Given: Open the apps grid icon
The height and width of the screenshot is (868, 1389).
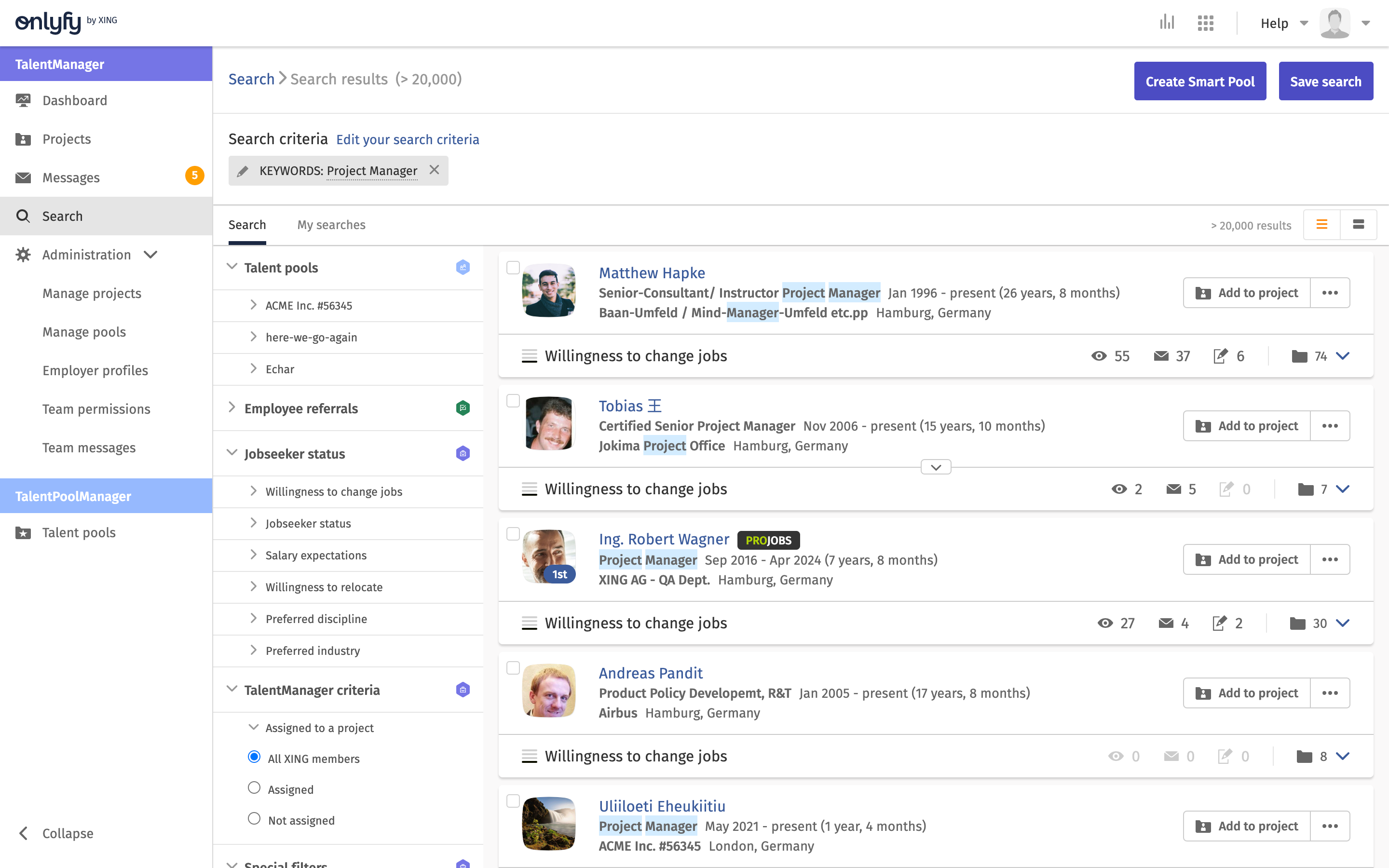Looking at the screenshot, I should pyautogui.click(x=1205, y=23).
